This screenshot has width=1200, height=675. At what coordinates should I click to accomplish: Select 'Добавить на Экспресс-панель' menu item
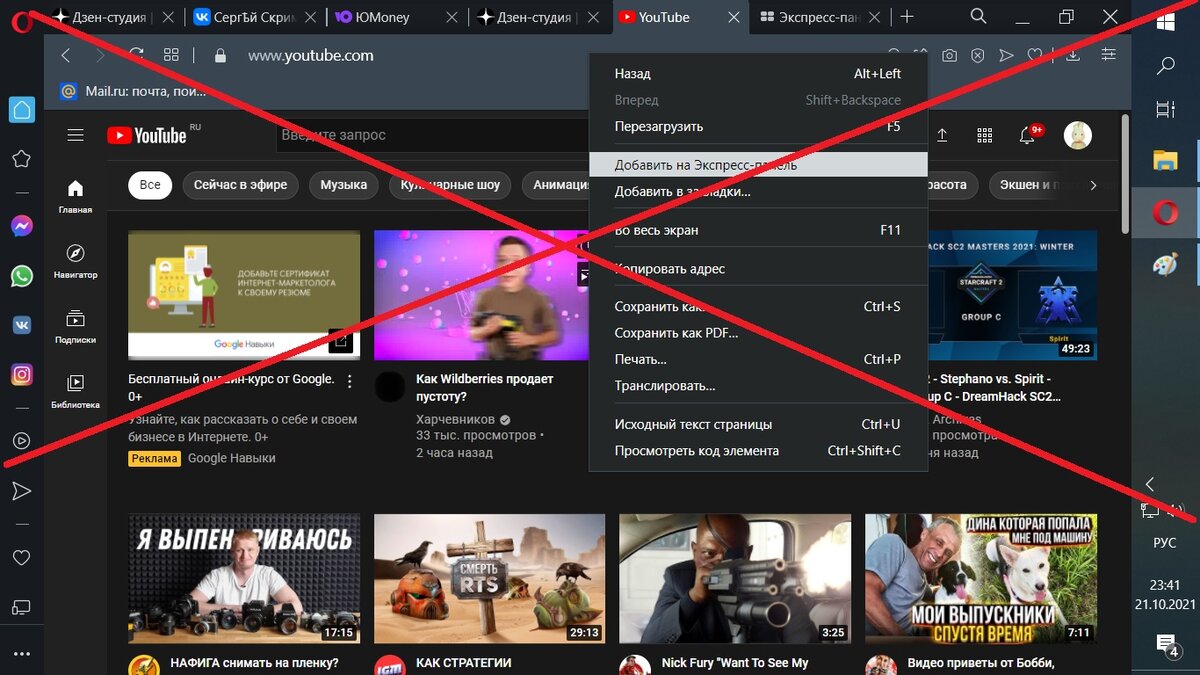tap(757, 165)
